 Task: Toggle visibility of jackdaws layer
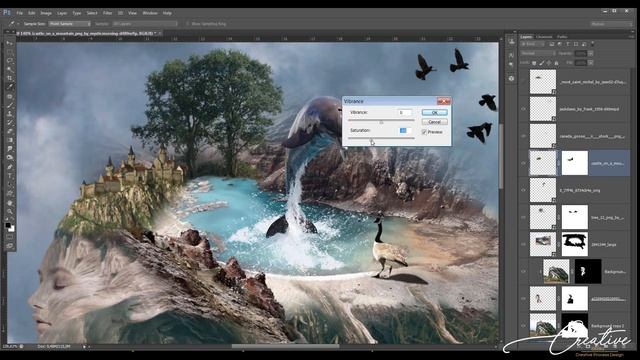[523, 109]
